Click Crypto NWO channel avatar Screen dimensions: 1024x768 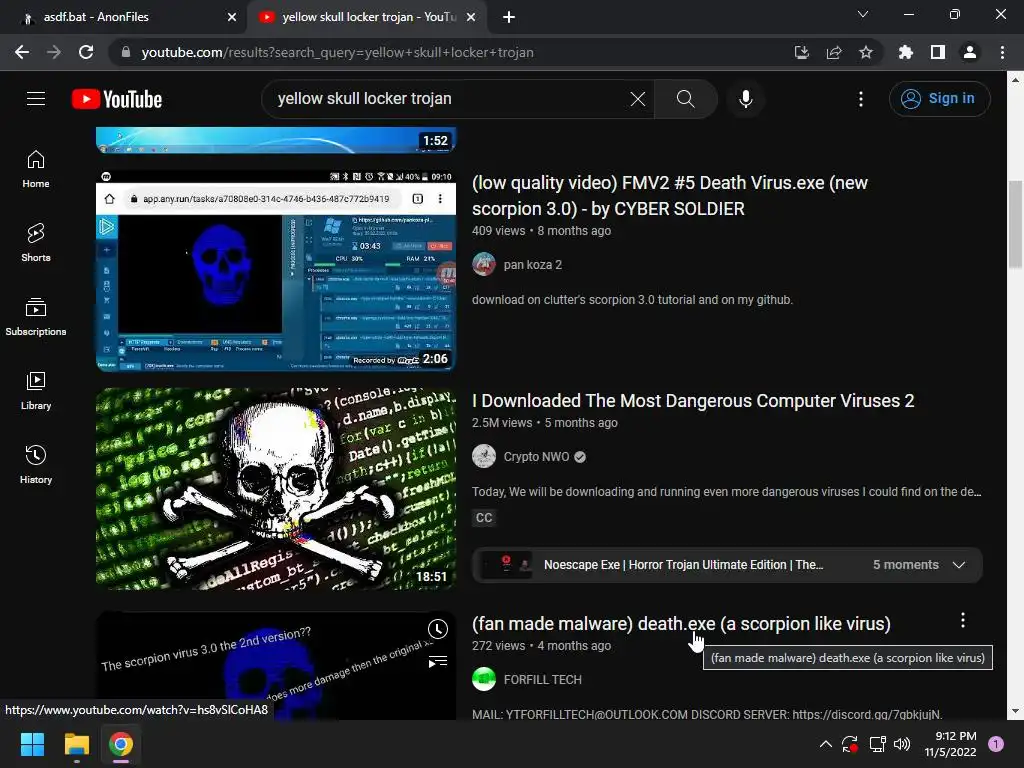coord(484,456)
